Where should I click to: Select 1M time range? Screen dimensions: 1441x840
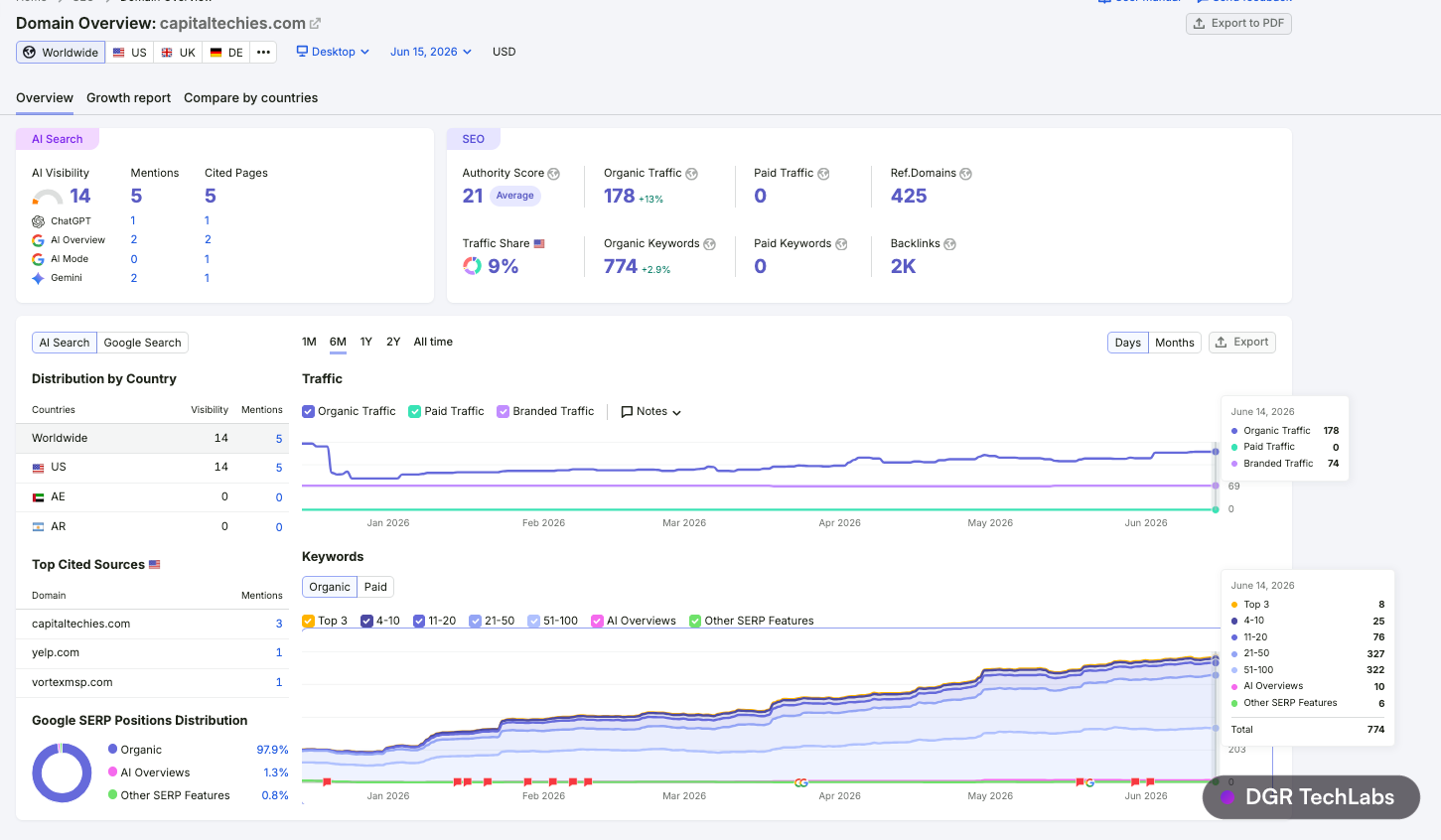[309, 342]
